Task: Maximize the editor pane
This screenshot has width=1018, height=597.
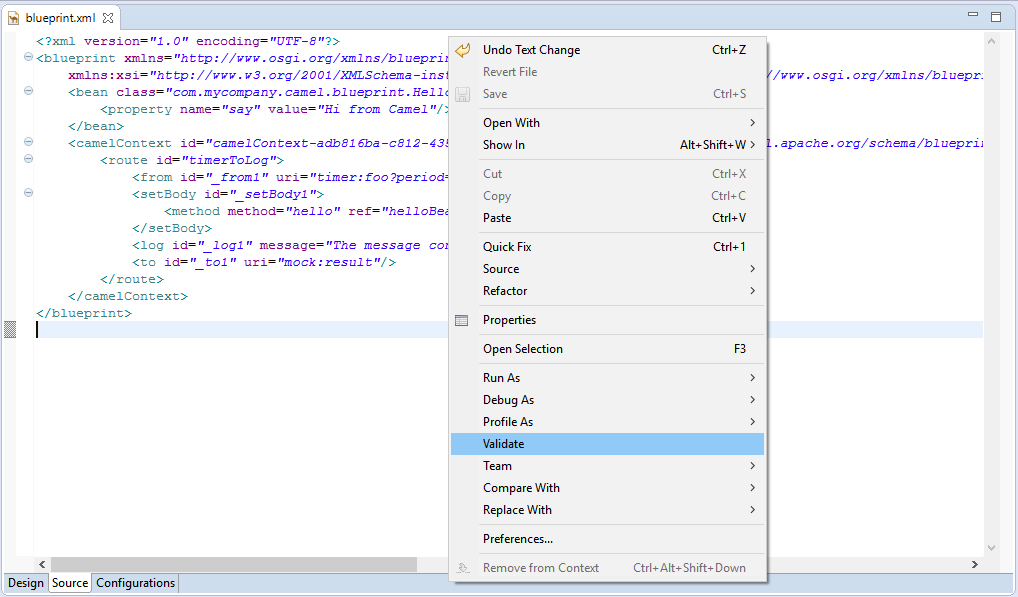Action: click(996, 17)
